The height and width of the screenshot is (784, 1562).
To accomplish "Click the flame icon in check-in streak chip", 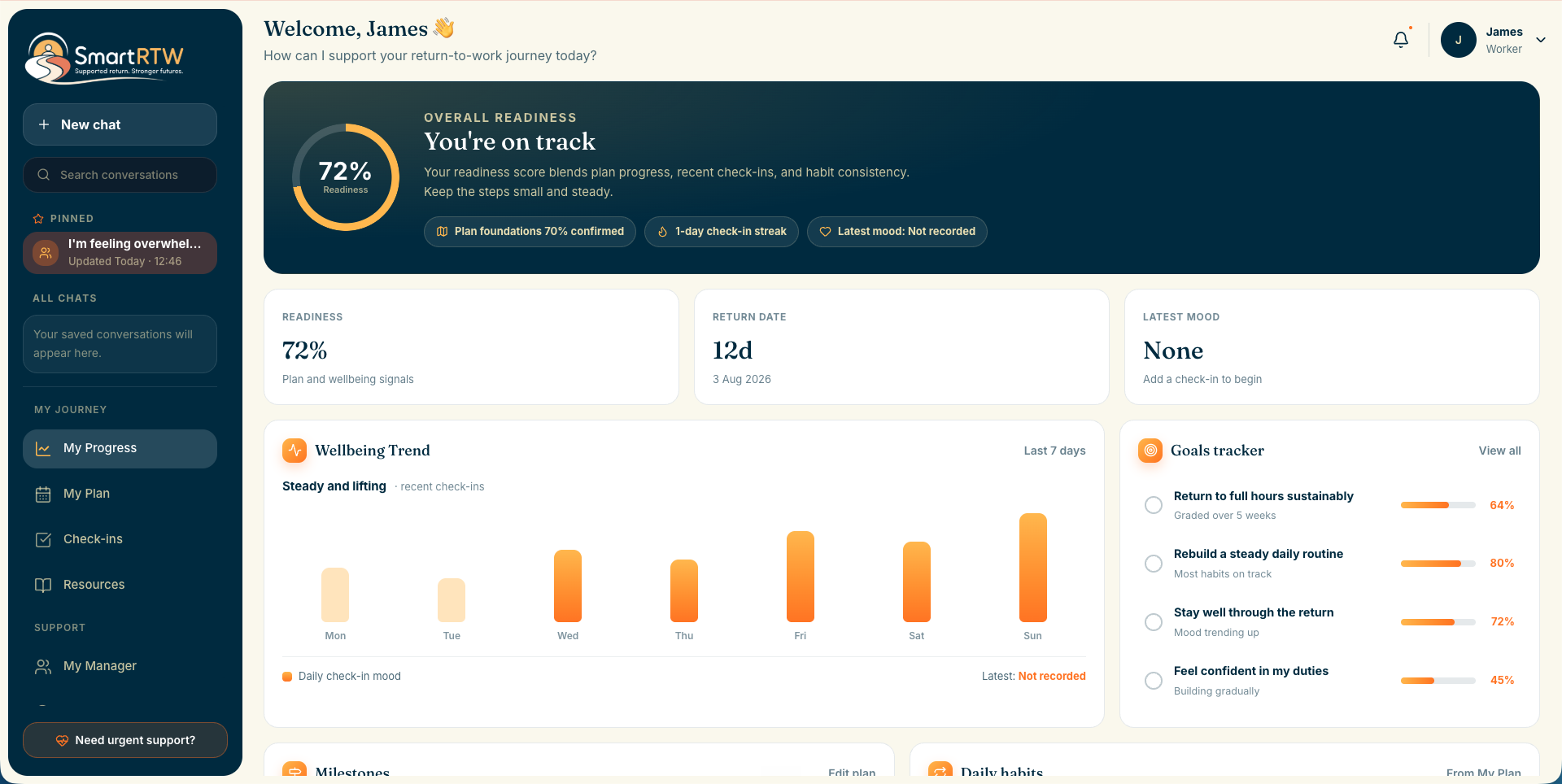I will 663,232.
